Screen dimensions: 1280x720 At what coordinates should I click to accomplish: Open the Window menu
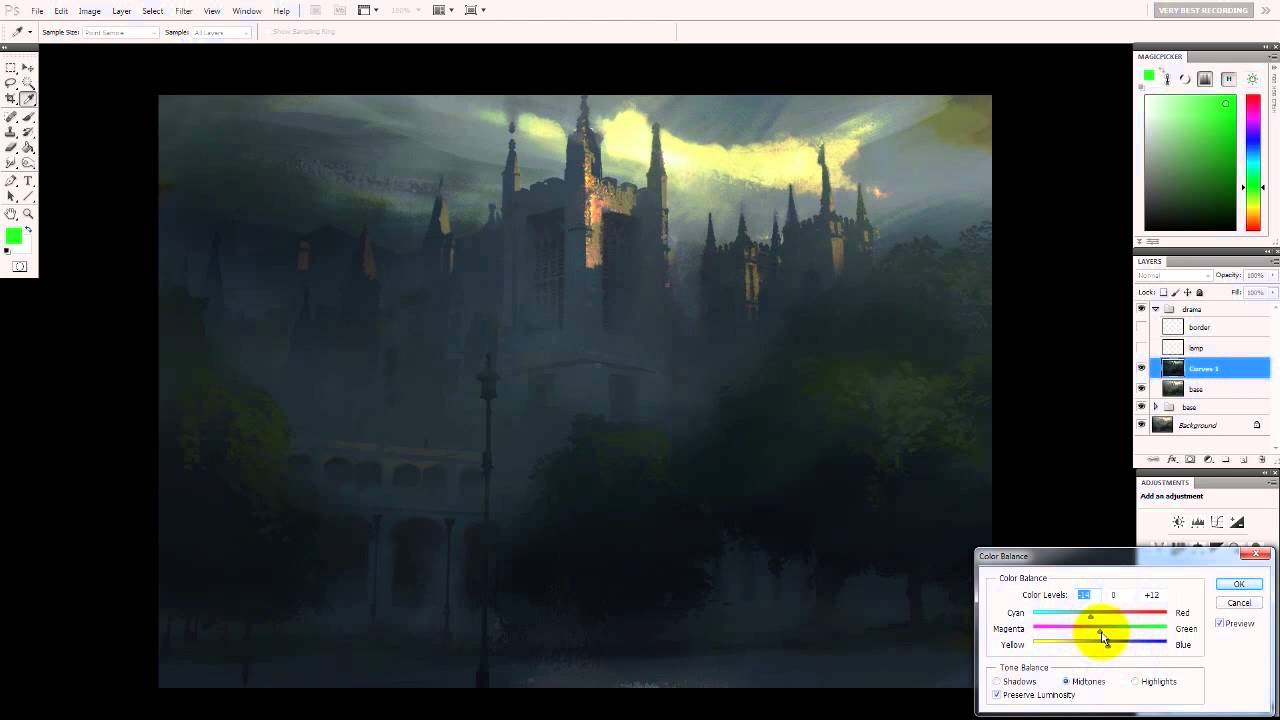point(247,11)
